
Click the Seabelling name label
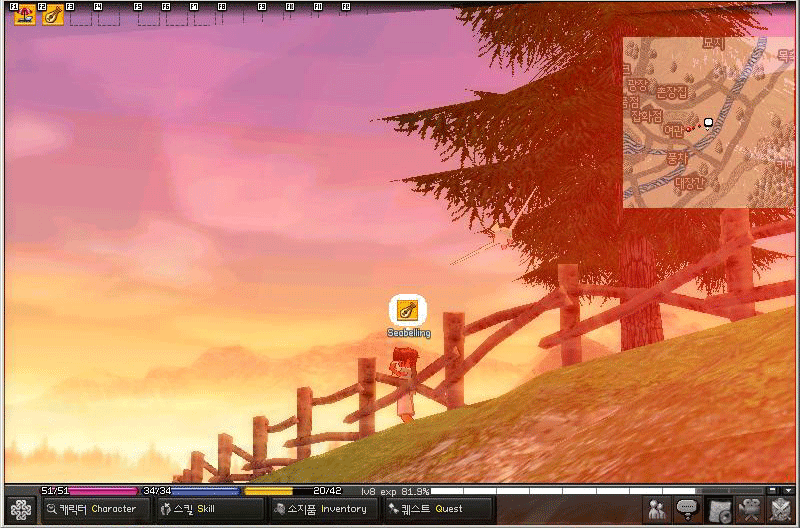pos(409,333)
